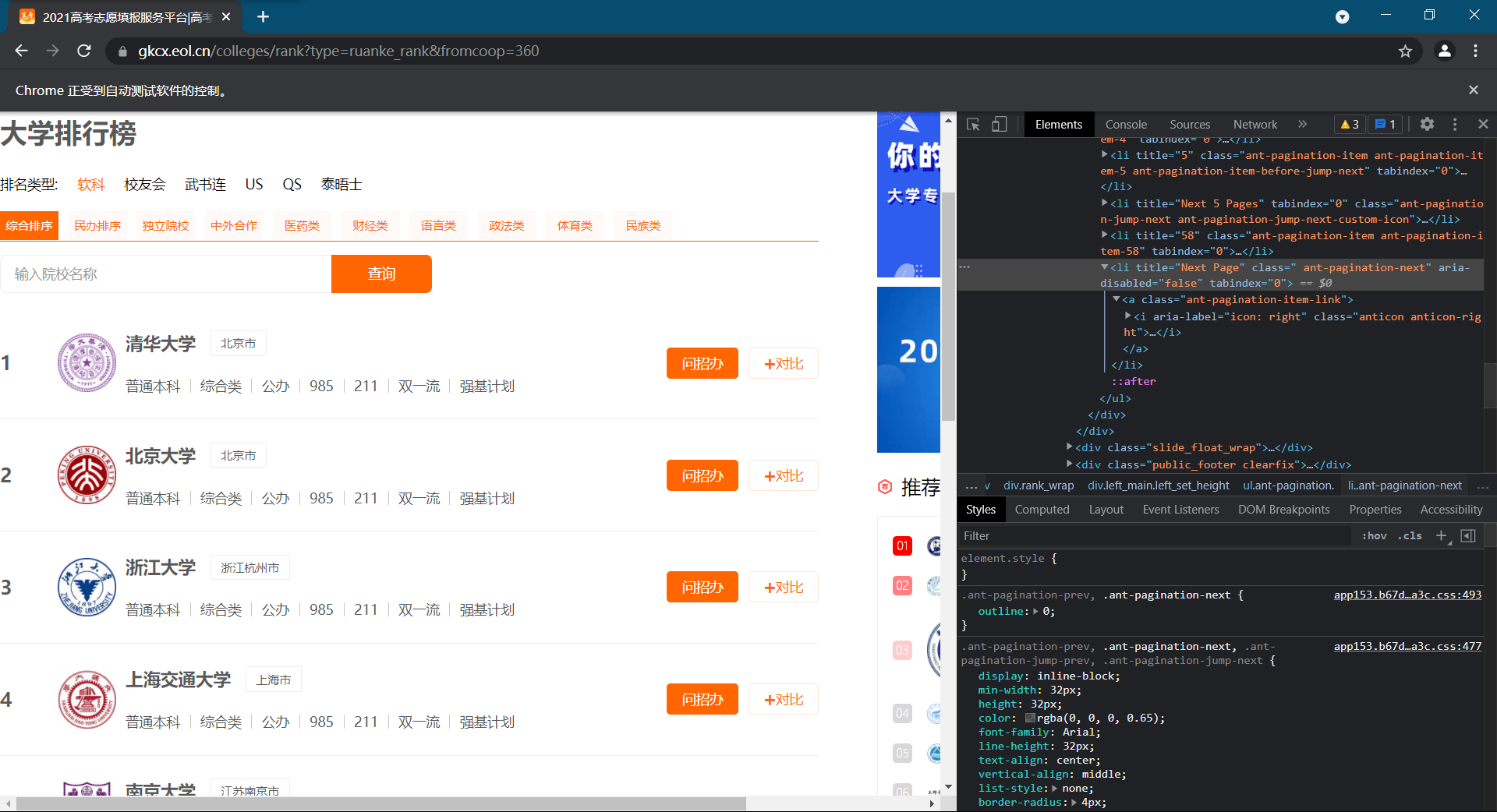
Task: Select ul.ant-pagination in breadcrumb
Action: [1288, 485]
